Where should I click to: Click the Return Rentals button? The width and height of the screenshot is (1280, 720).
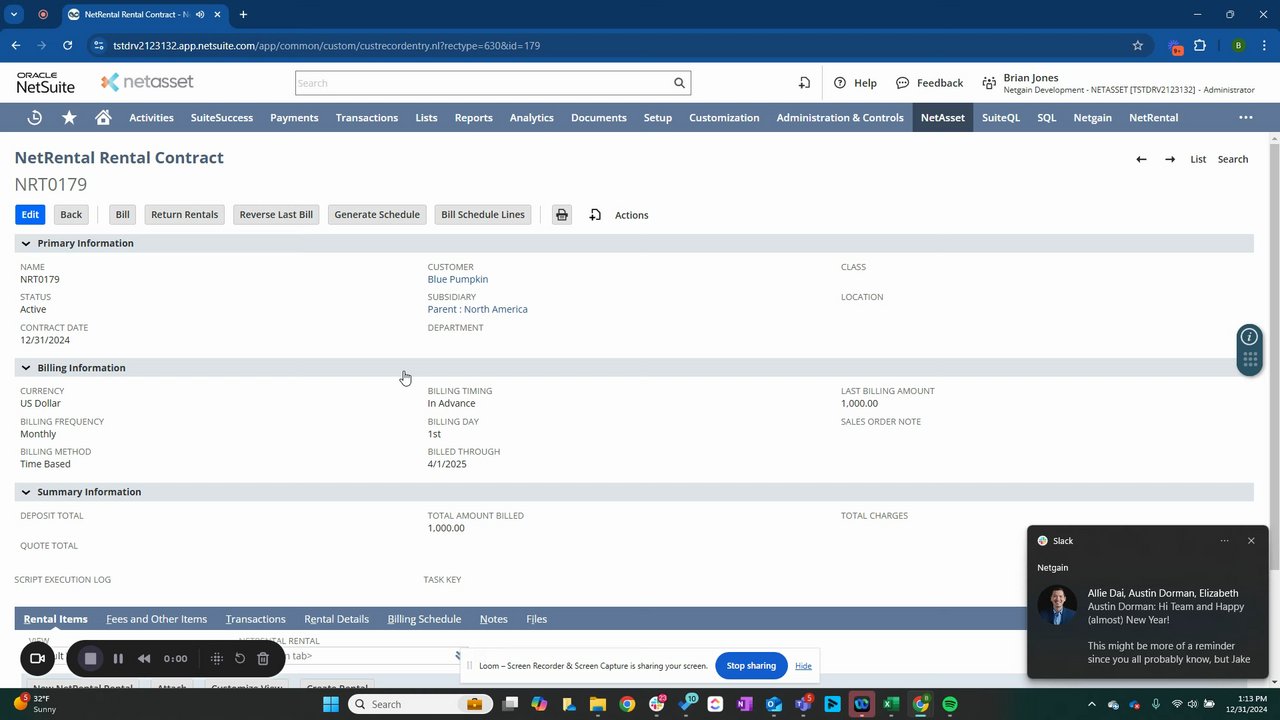[x=184, y=215]
